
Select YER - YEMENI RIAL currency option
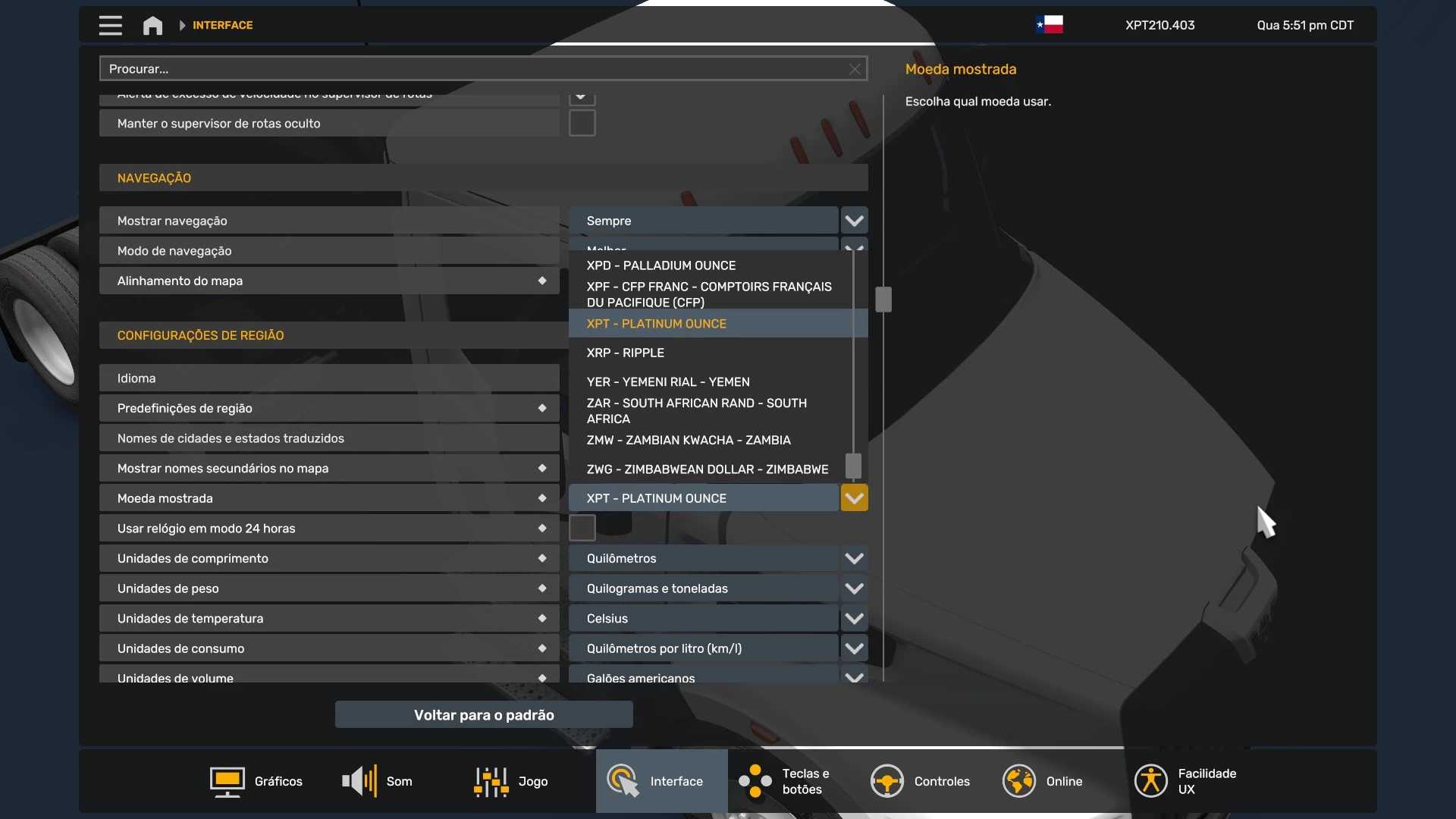click(667, 381)
